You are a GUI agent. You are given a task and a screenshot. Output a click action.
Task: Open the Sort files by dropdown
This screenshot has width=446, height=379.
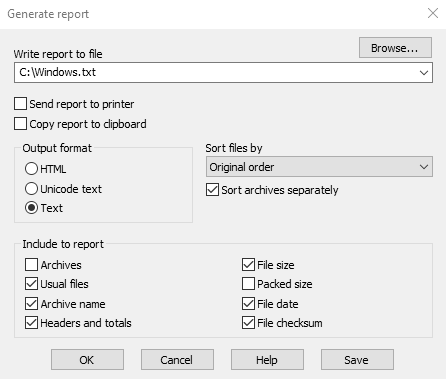click(319, 167)
